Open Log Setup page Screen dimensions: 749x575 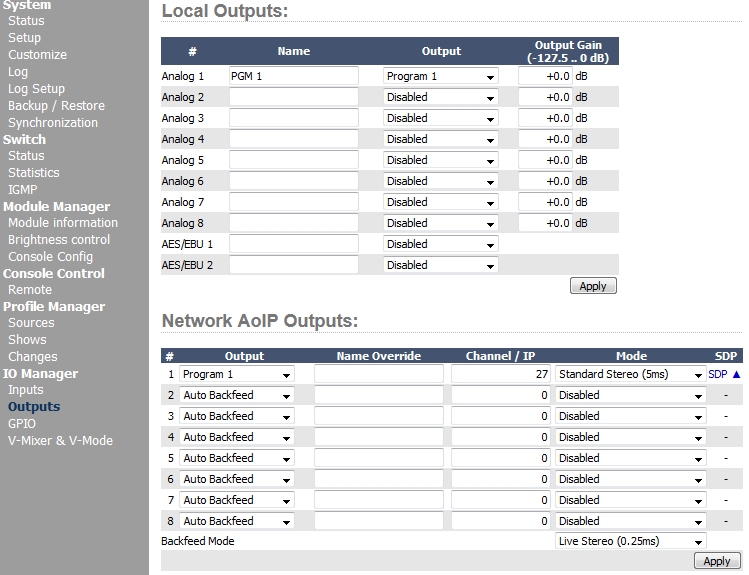[x=36, y=89]
